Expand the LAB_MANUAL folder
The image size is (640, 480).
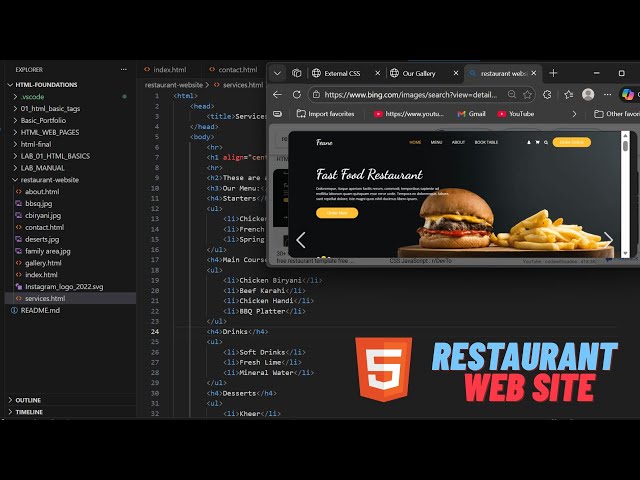[42, 168]
